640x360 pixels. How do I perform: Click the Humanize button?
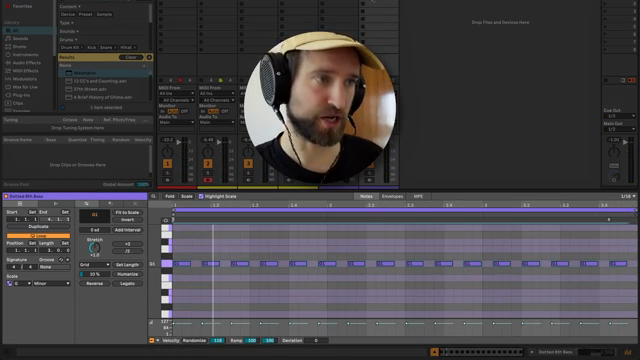point(127,274)
